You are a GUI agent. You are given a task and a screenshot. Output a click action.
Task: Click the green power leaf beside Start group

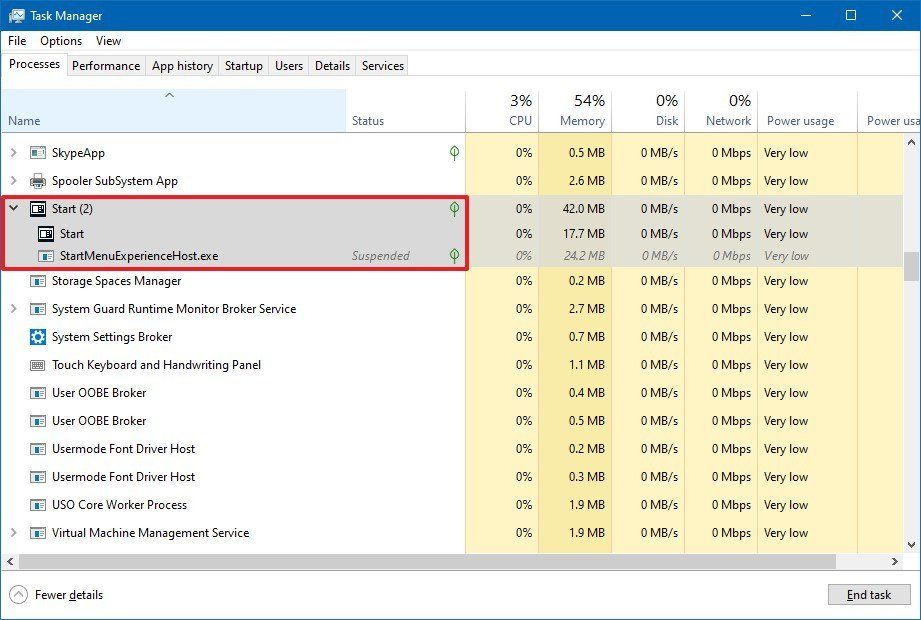(x=453, y=208)
